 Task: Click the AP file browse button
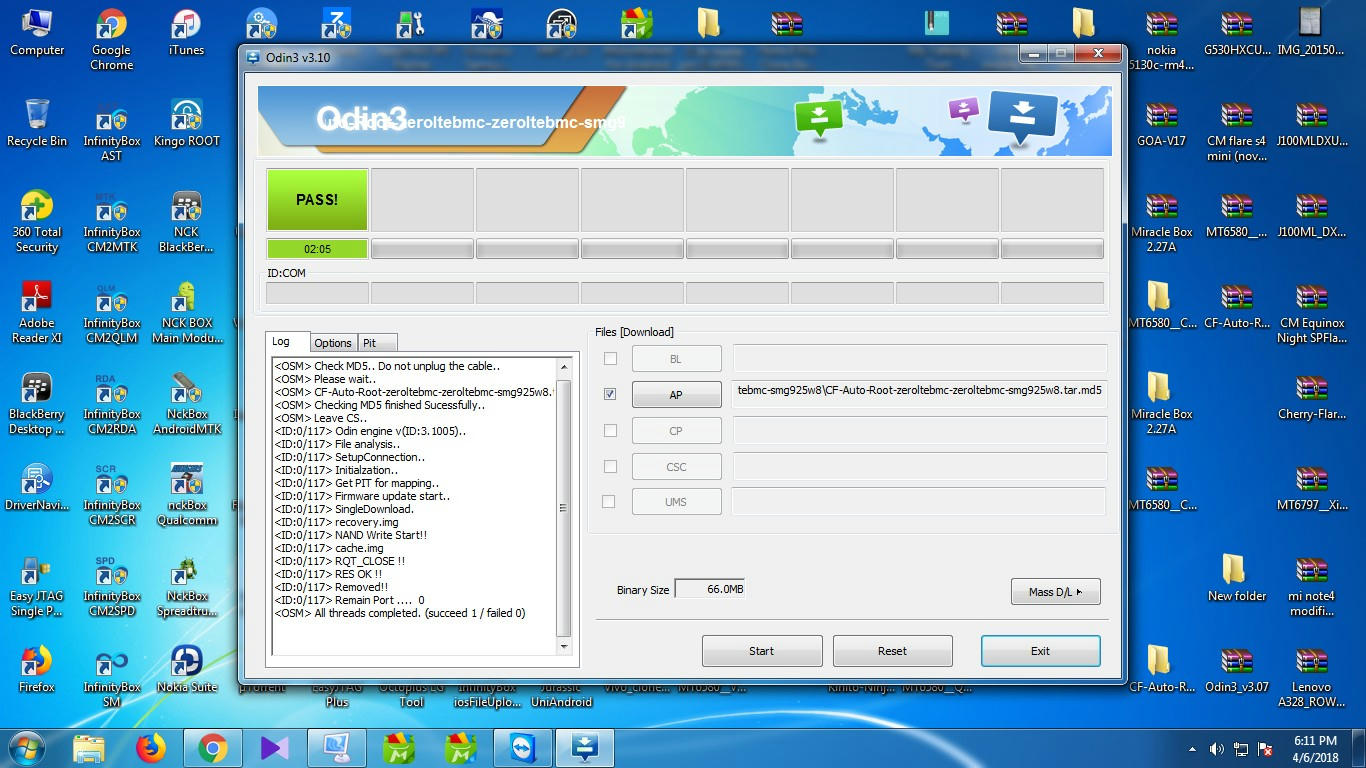(676, 394)
